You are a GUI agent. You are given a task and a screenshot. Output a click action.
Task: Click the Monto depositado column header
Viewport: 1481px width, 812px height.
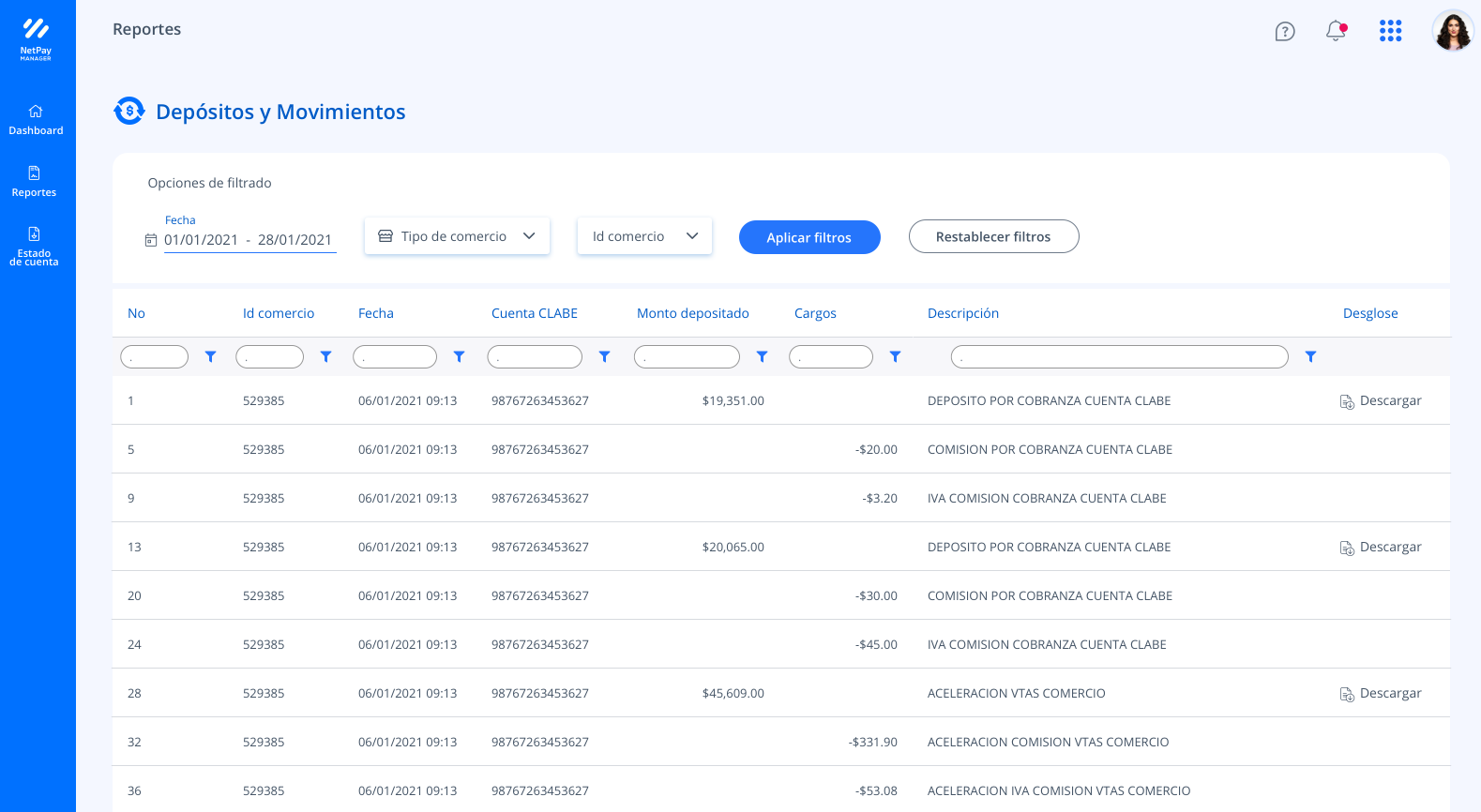coord(693,313)
